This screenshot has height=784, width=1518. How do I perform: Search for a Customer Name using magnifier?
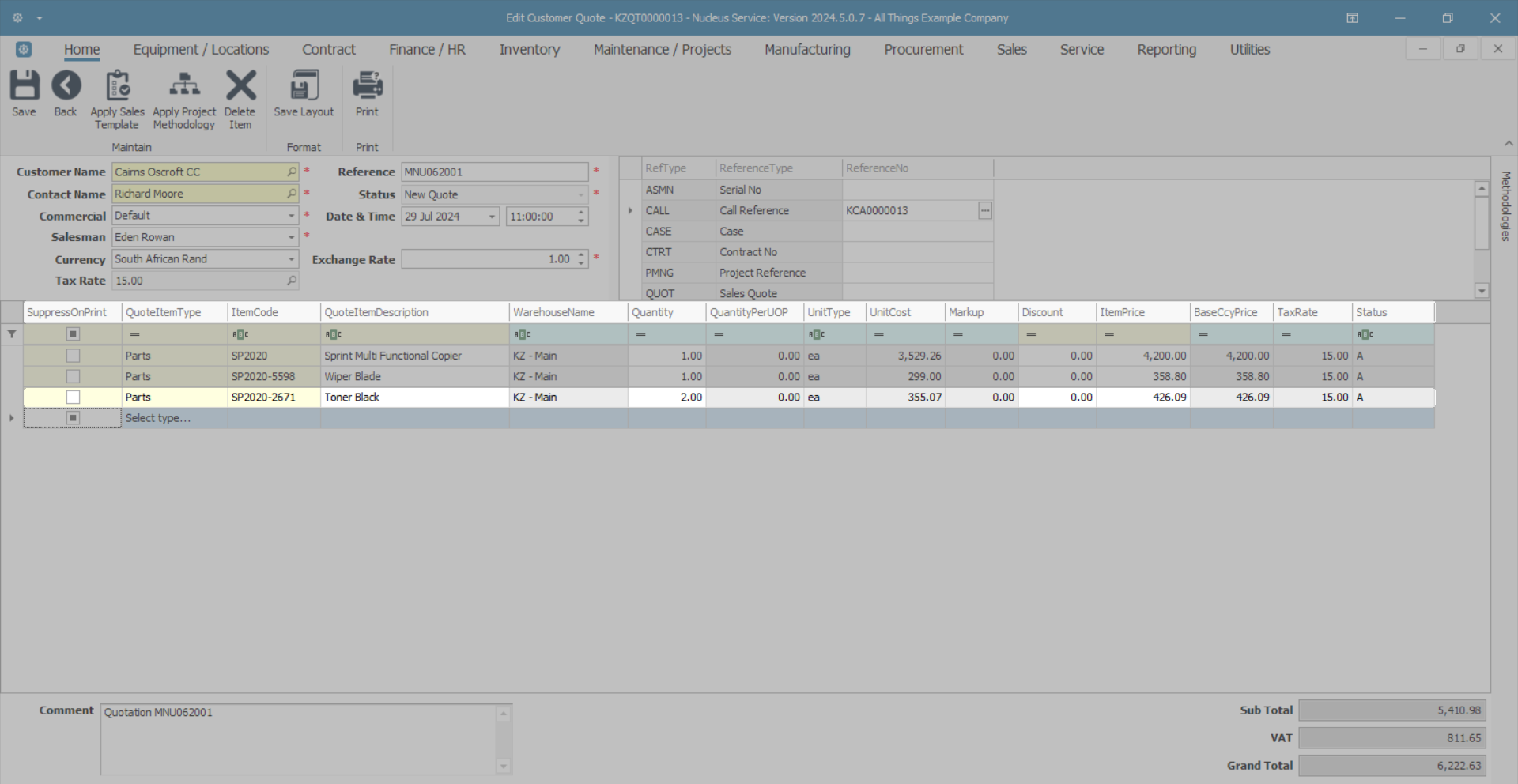click(292, 171)
